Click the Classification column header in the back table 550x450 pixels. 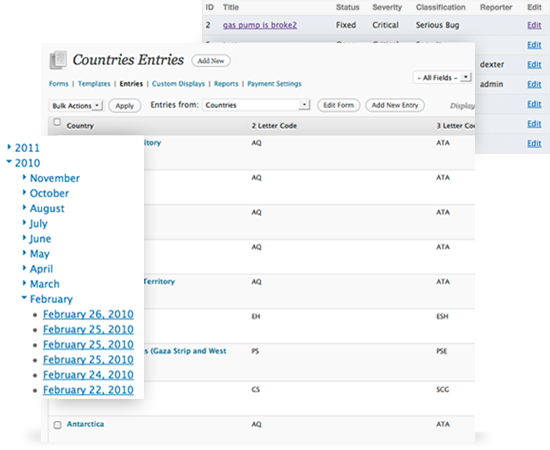click(441, 7)
